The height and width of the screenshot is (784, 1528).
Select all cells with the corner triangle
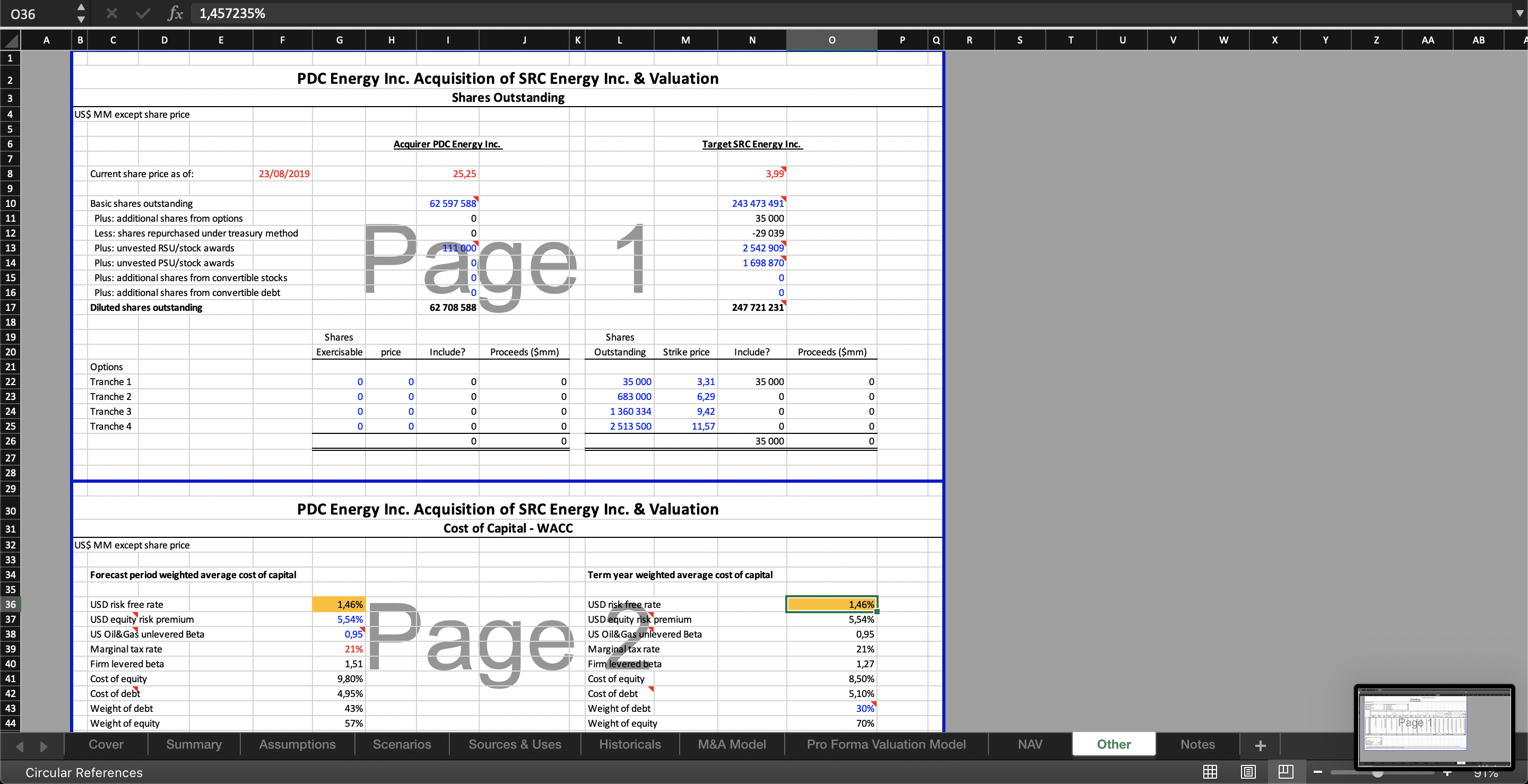(x=11, y=40)
